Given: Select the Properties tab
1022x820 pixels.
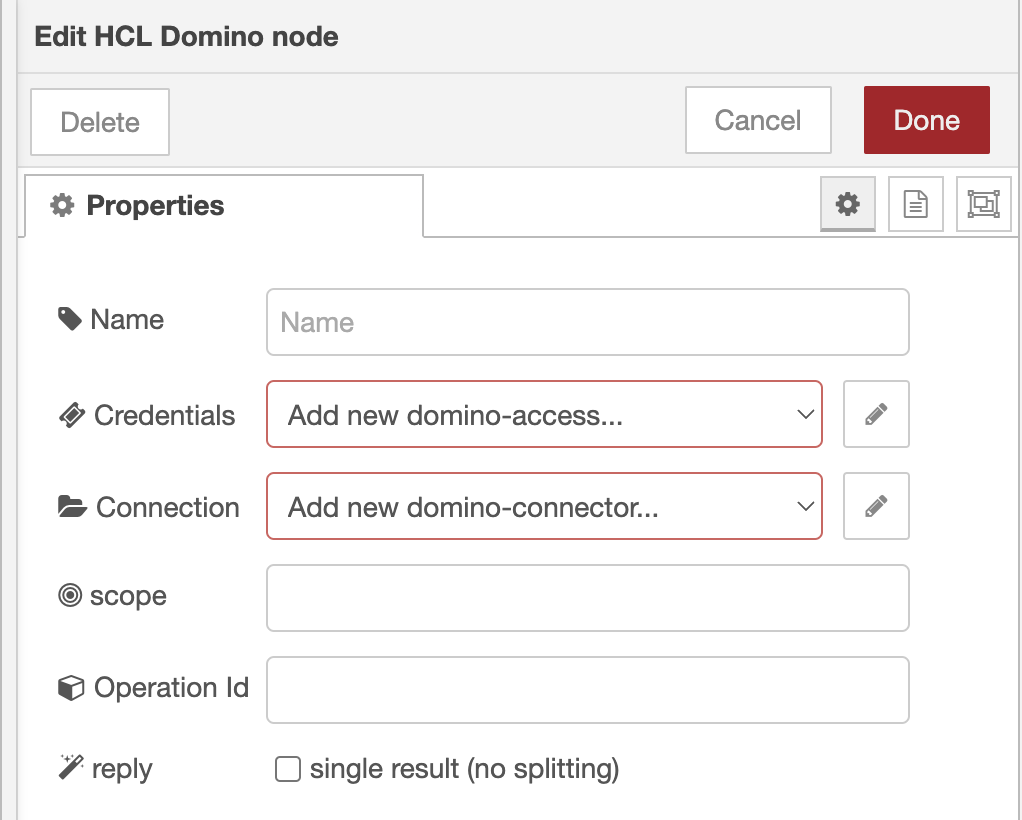Looking at the screenshot, I should (224, 205).
